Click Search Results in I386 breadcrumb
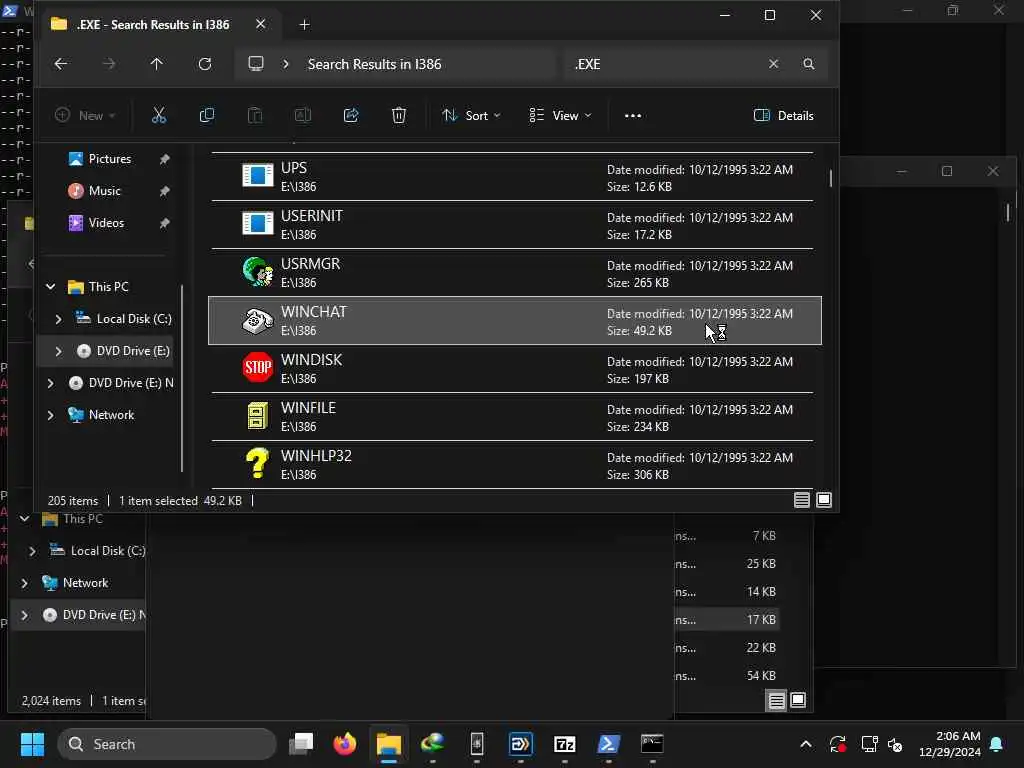Screen dimensions: 1024x768 374,64
